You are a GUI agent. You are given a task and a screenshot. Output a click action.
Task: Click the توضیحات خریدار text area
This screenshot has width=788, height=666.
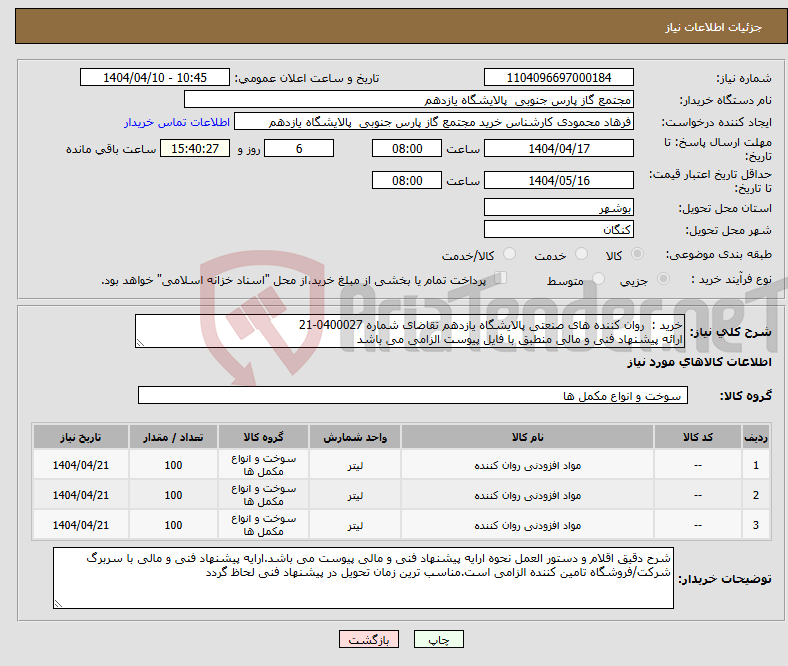363,578
